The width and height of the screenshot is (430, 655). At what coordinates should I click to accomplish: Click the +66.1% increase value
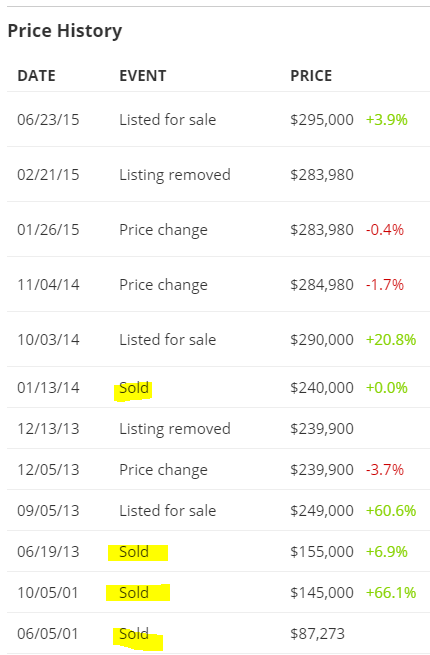point(391,592)
